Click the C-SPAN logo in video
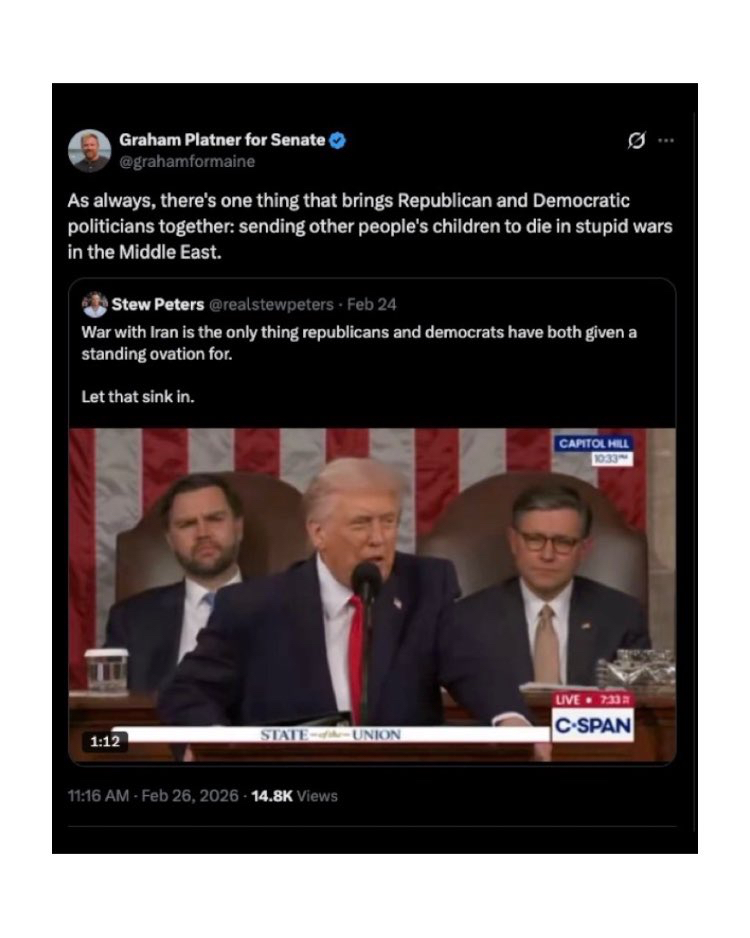The image size is (750, 938). (x=593, y=725)
